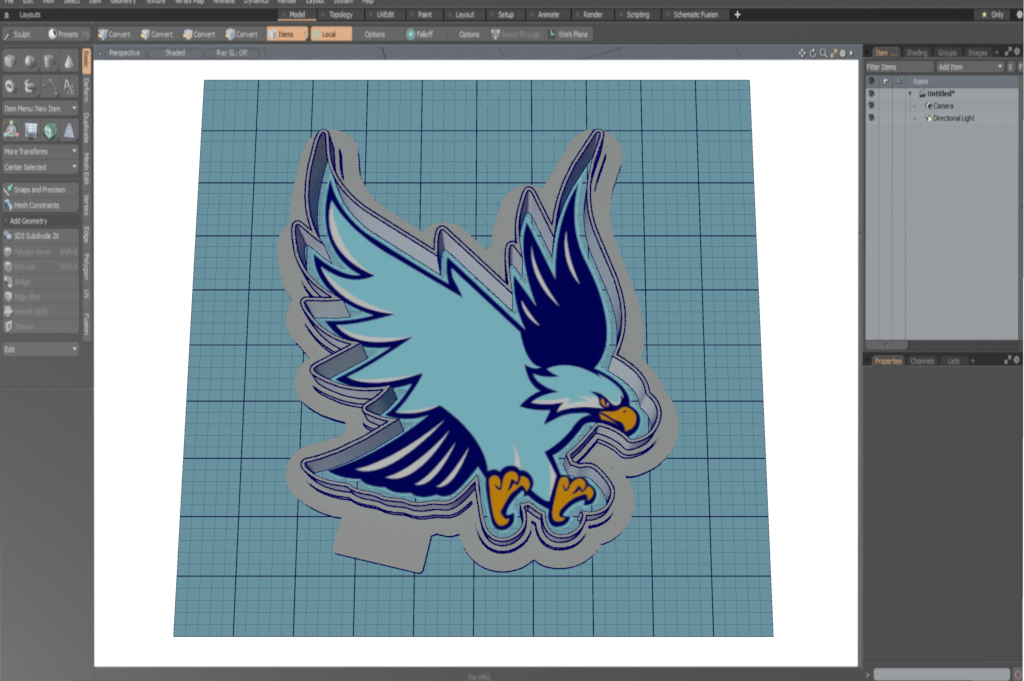Select the Cube primitive tool
The height and width of the screenshot is (681, 1024).
tap(10, 62)
